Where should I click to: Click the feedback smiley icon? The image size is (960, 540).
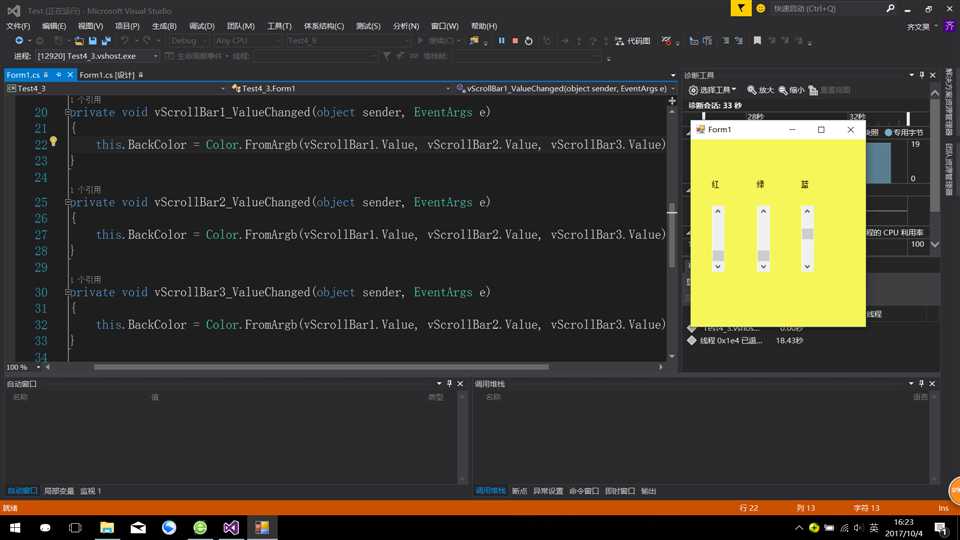pyautogui.click(x=760, y=9)
